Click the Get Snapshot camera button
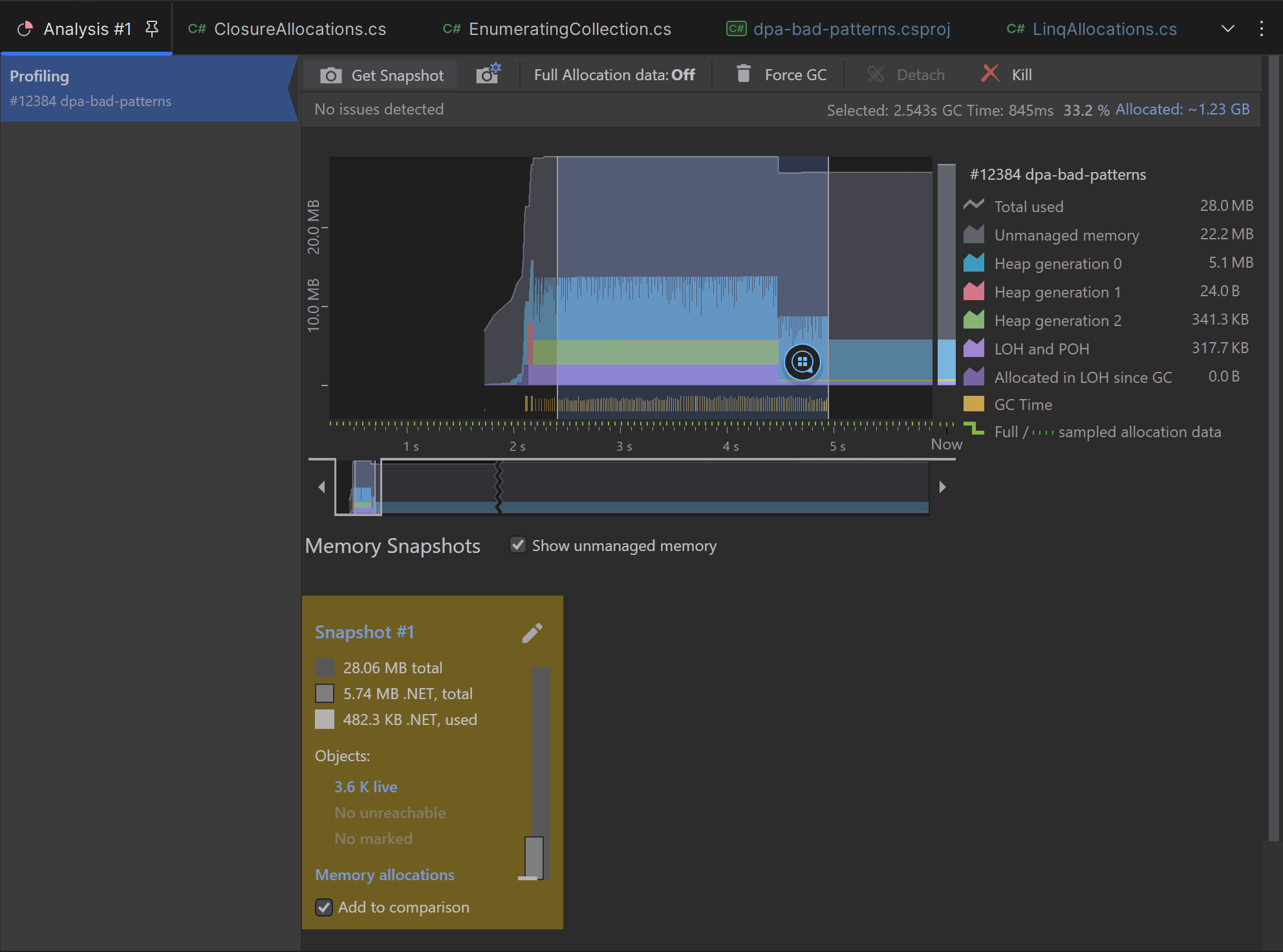Screen dimensions: 1283x952 click(382, 75)
